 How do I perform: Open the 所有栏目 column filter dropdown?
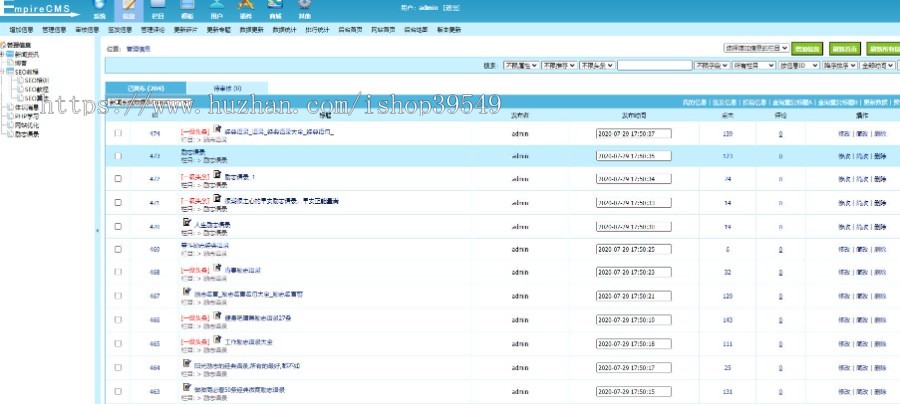pos(754,65)
